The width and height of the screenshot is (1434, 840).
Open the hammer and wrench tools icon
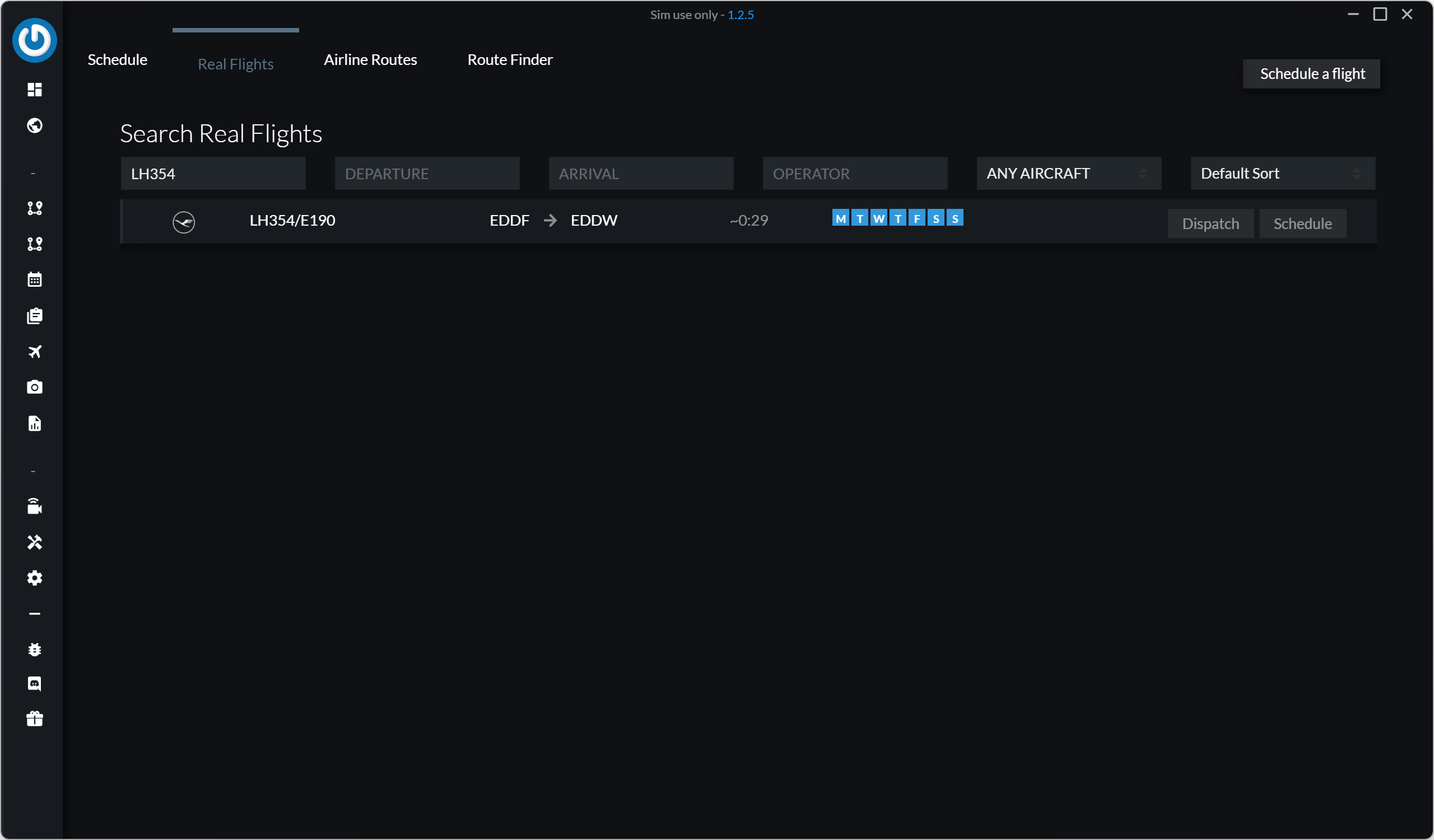pos(35,542)
